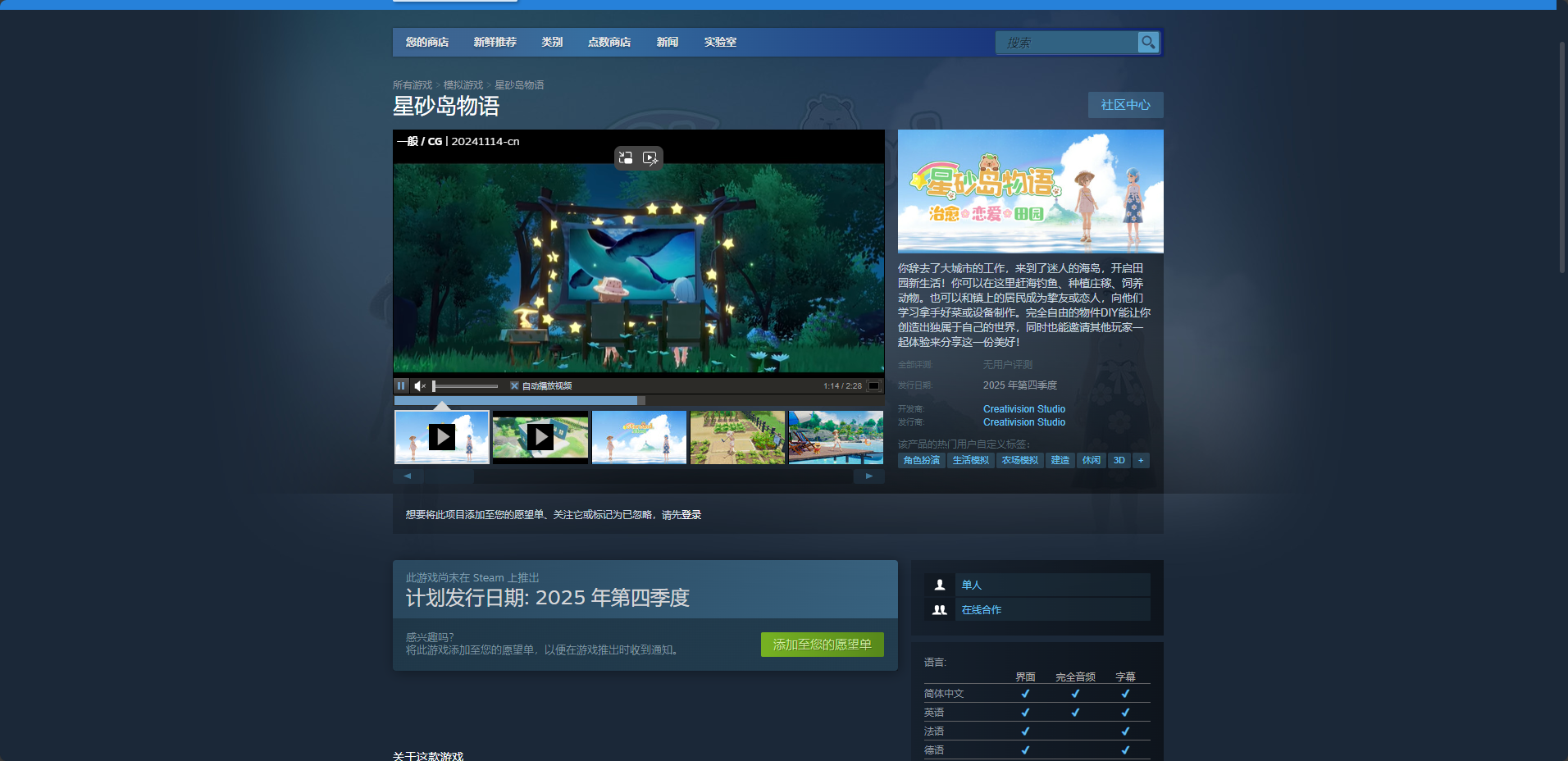
Task: Open the 您的商店 menu
Action: pos(427,42)
